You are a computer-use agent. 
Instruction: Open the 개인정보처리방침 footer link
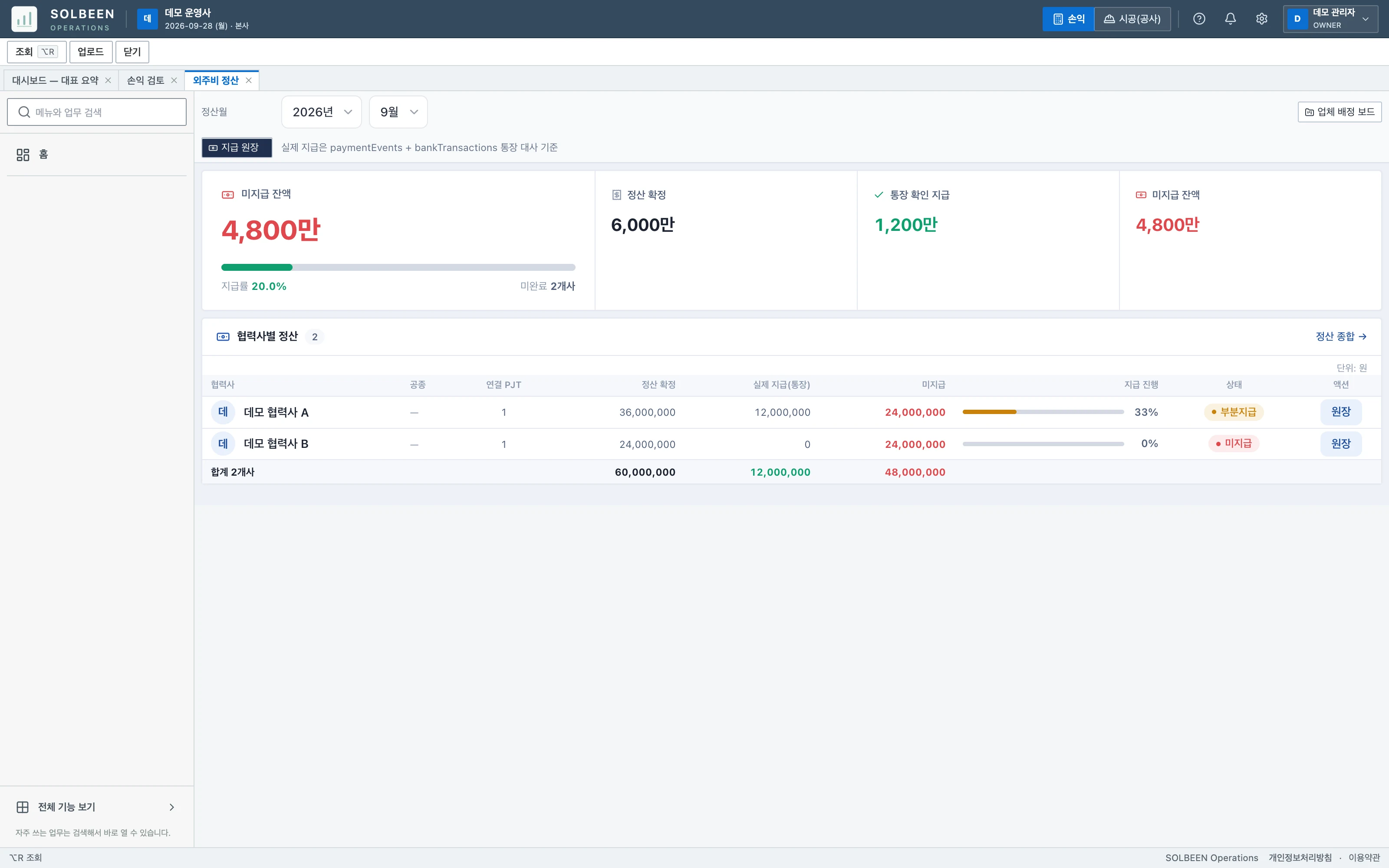1300,858
